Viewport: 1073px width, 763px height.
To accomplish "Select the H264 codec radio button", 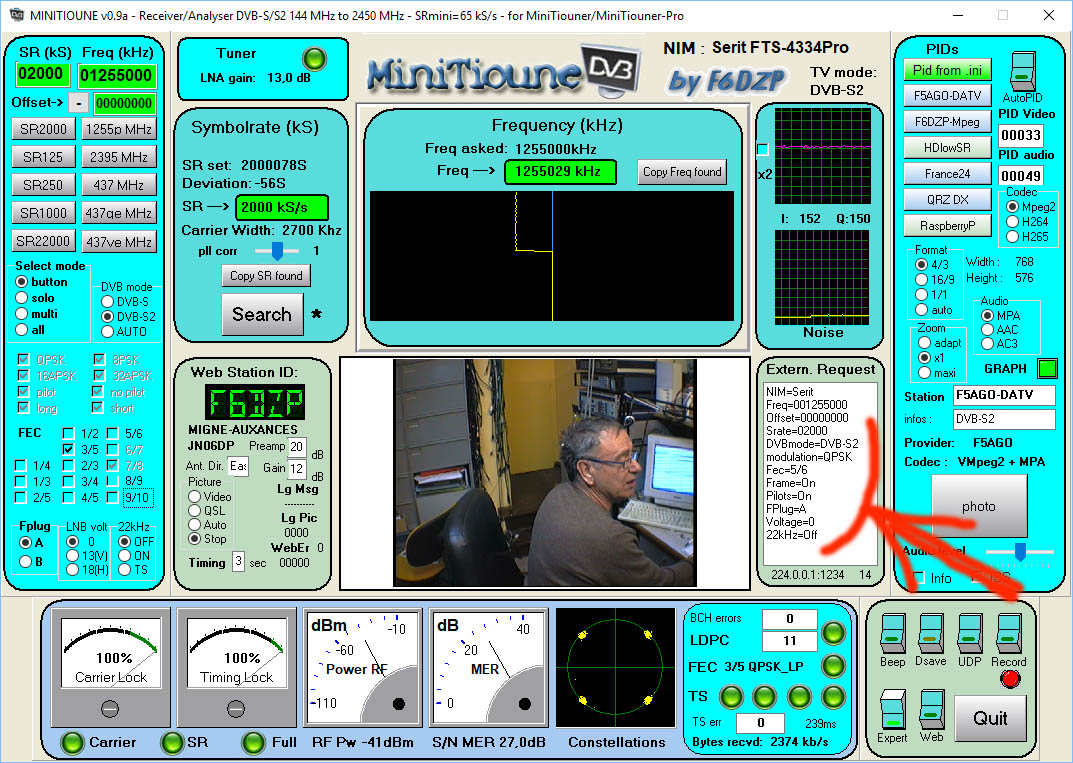I will point(1013,222).
